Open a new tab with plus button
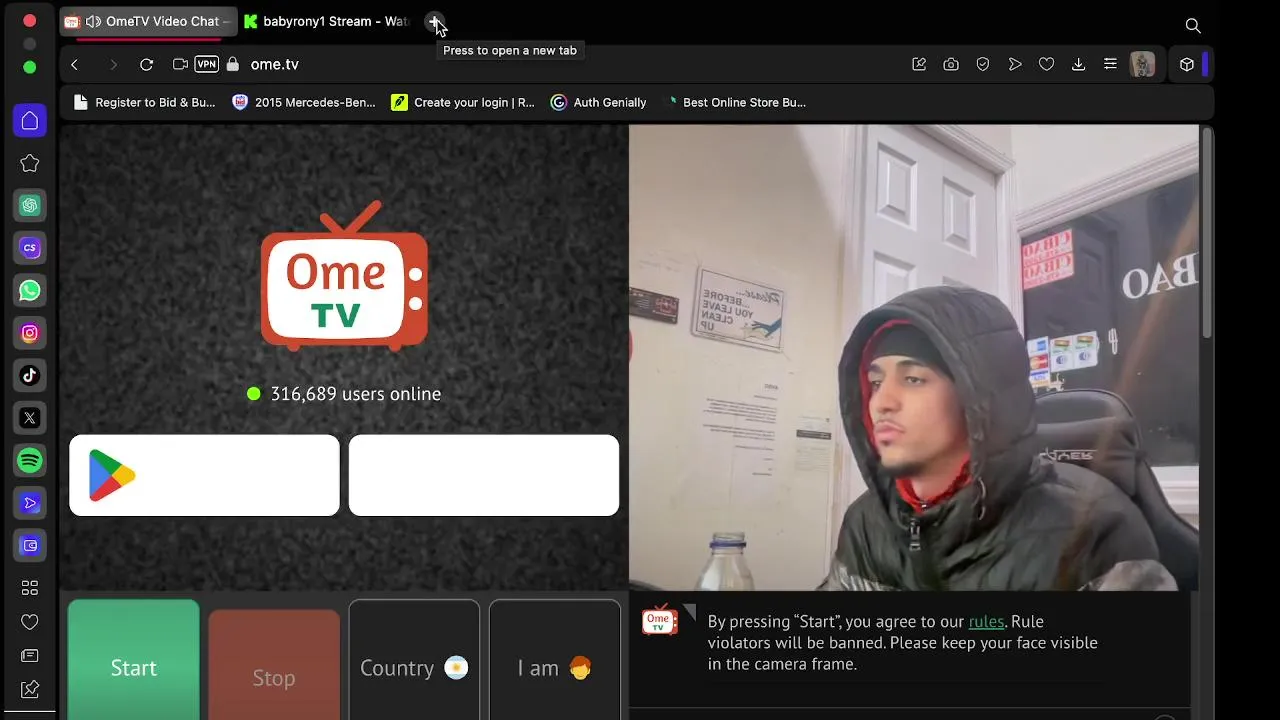 pyautogui.click(x=434, y=21)
